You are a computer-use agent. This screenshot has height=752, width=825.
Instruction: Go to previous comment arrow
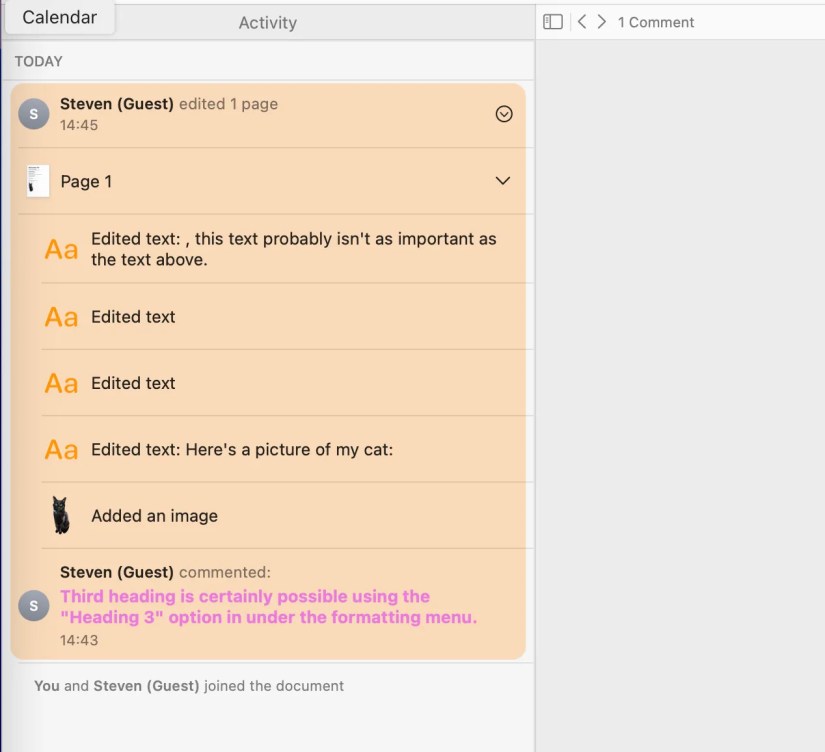pyautogui.click(x=582, y=22)
